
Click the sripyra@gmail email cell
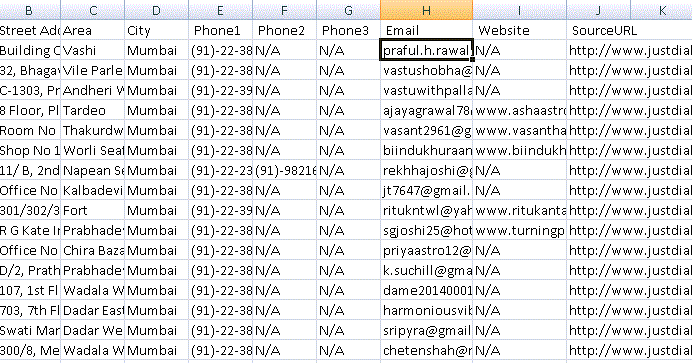(426, 330)
